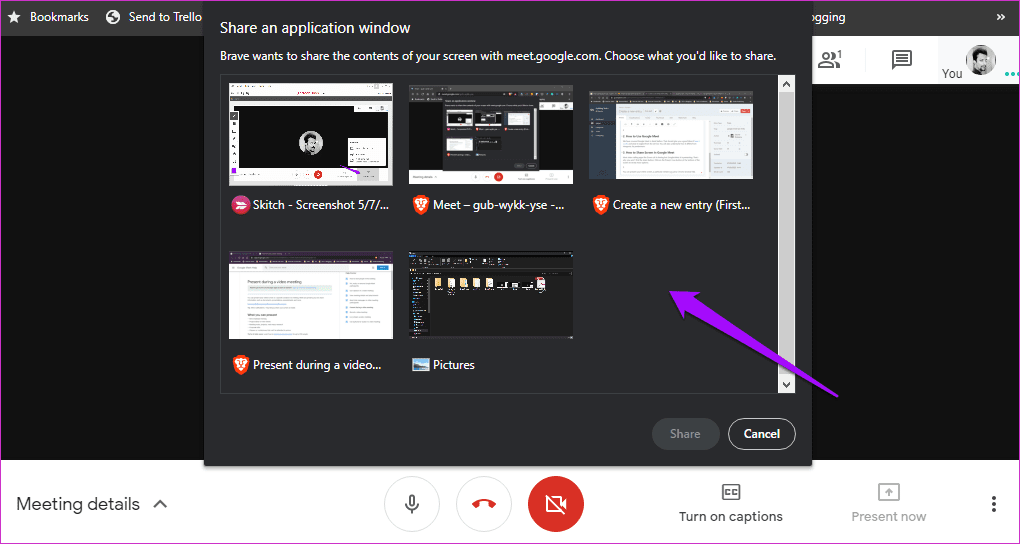Open the chat panel icon
Screen dimensions: 1020x544
point(901,60)
